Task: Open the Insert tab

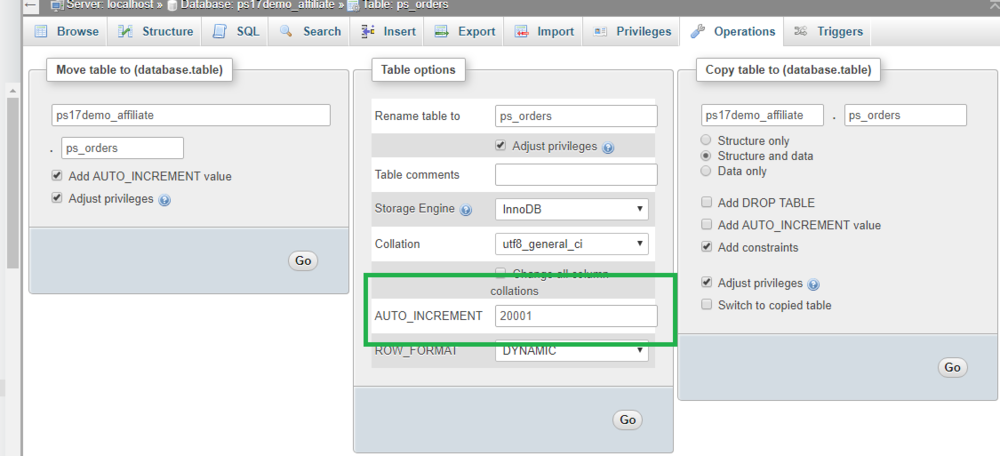Action: tap(388, 31)
